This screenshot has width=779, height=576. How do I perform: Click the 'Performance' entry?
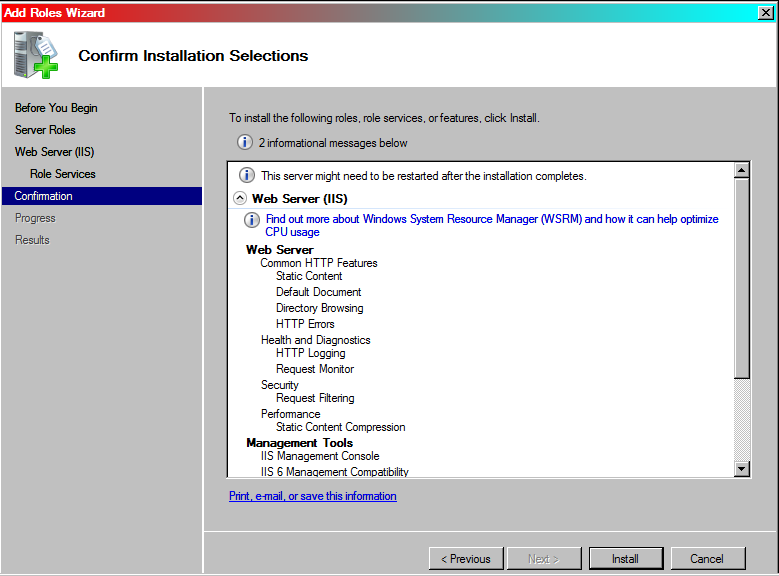pyautogui.click(x=291, y=414)
